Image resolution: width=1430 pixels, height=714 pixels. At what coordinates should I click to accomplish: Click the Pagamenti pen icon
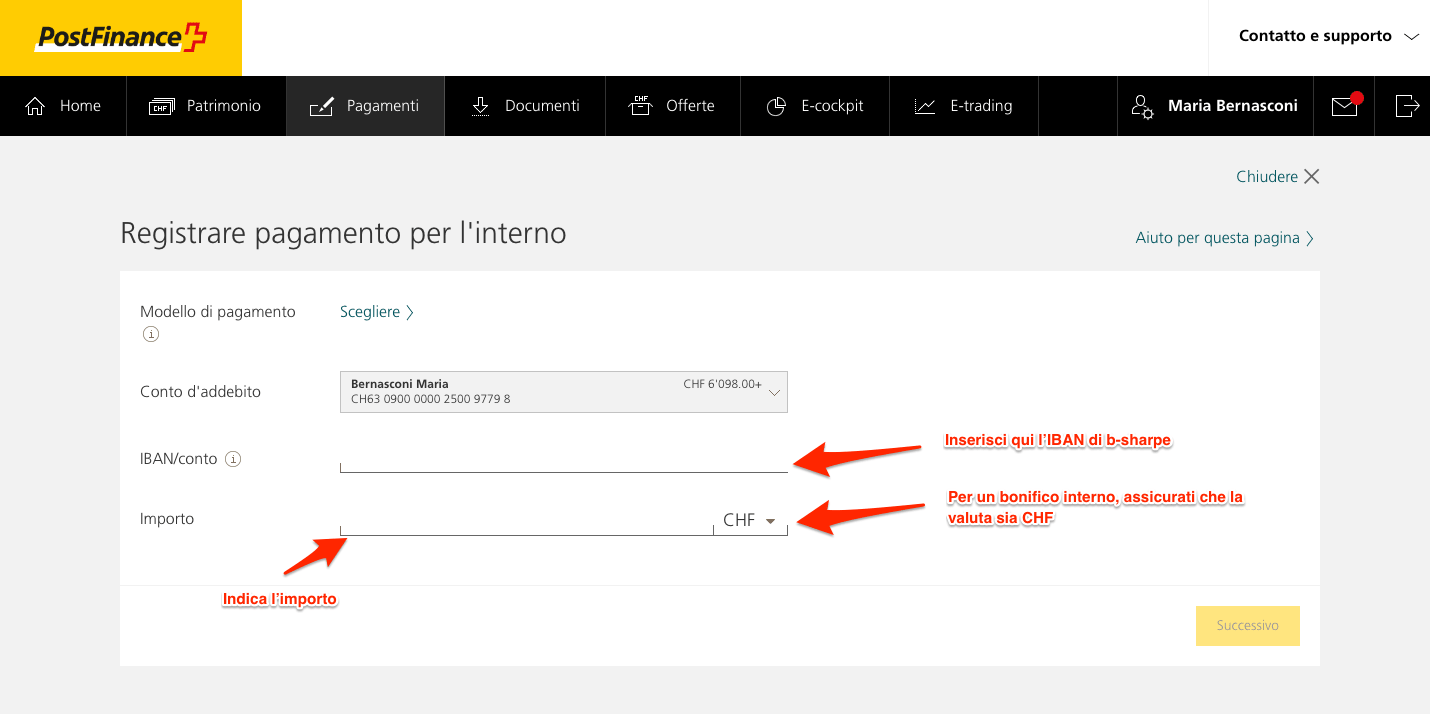[321, 106]
